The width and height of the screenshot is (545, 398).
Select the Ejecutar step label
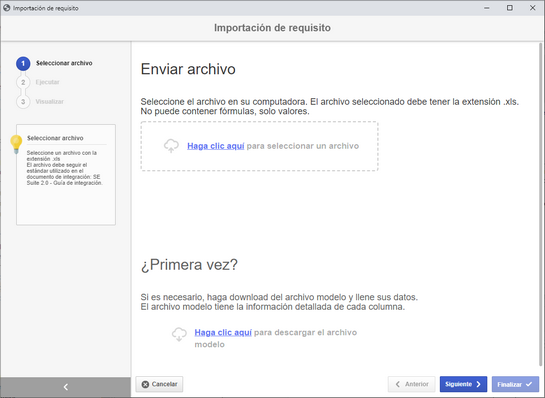(47, 82)
